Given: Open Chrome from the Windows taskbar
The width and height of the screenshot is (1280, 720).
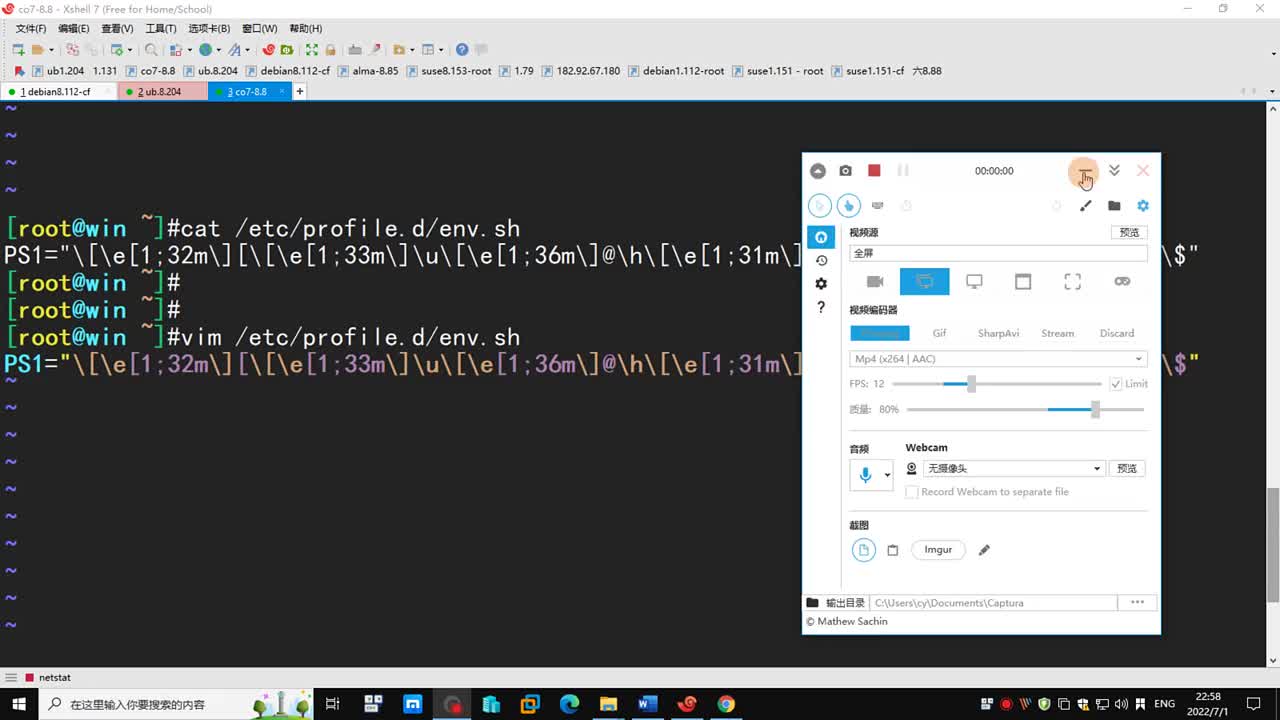Looking at the screenshot, I should 726,704.
